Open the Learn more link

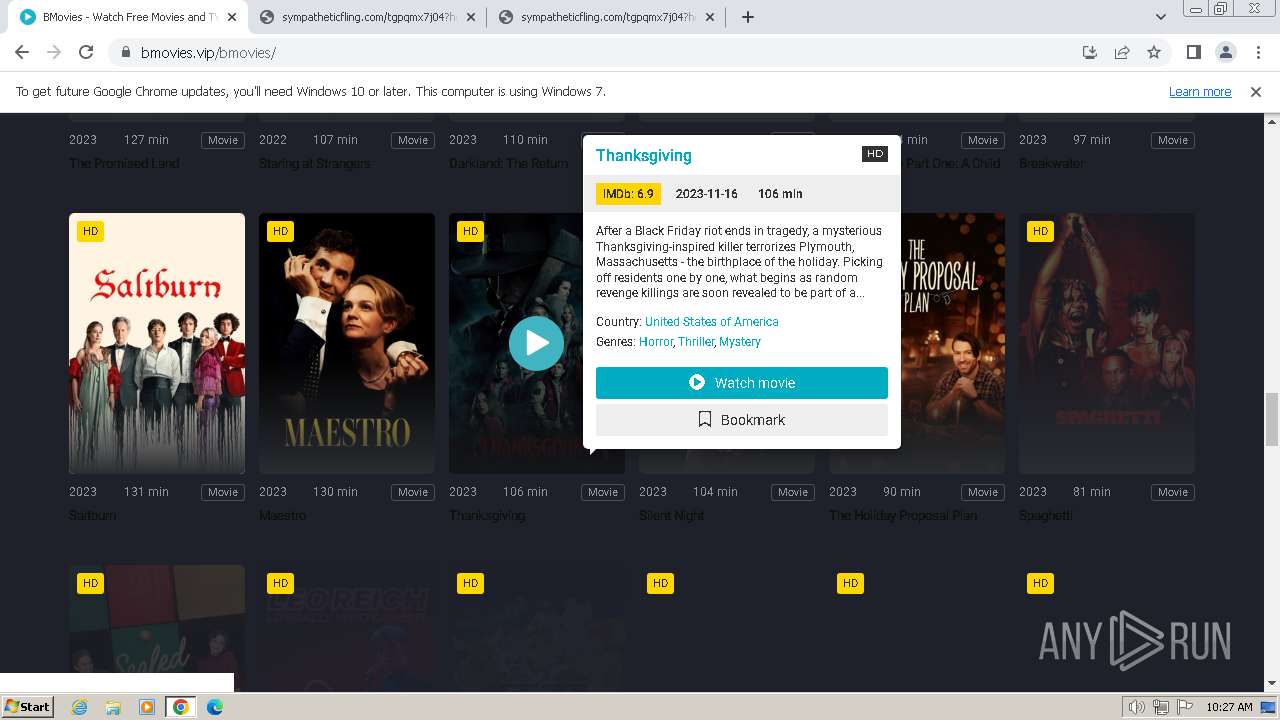tap(1200, 91)
